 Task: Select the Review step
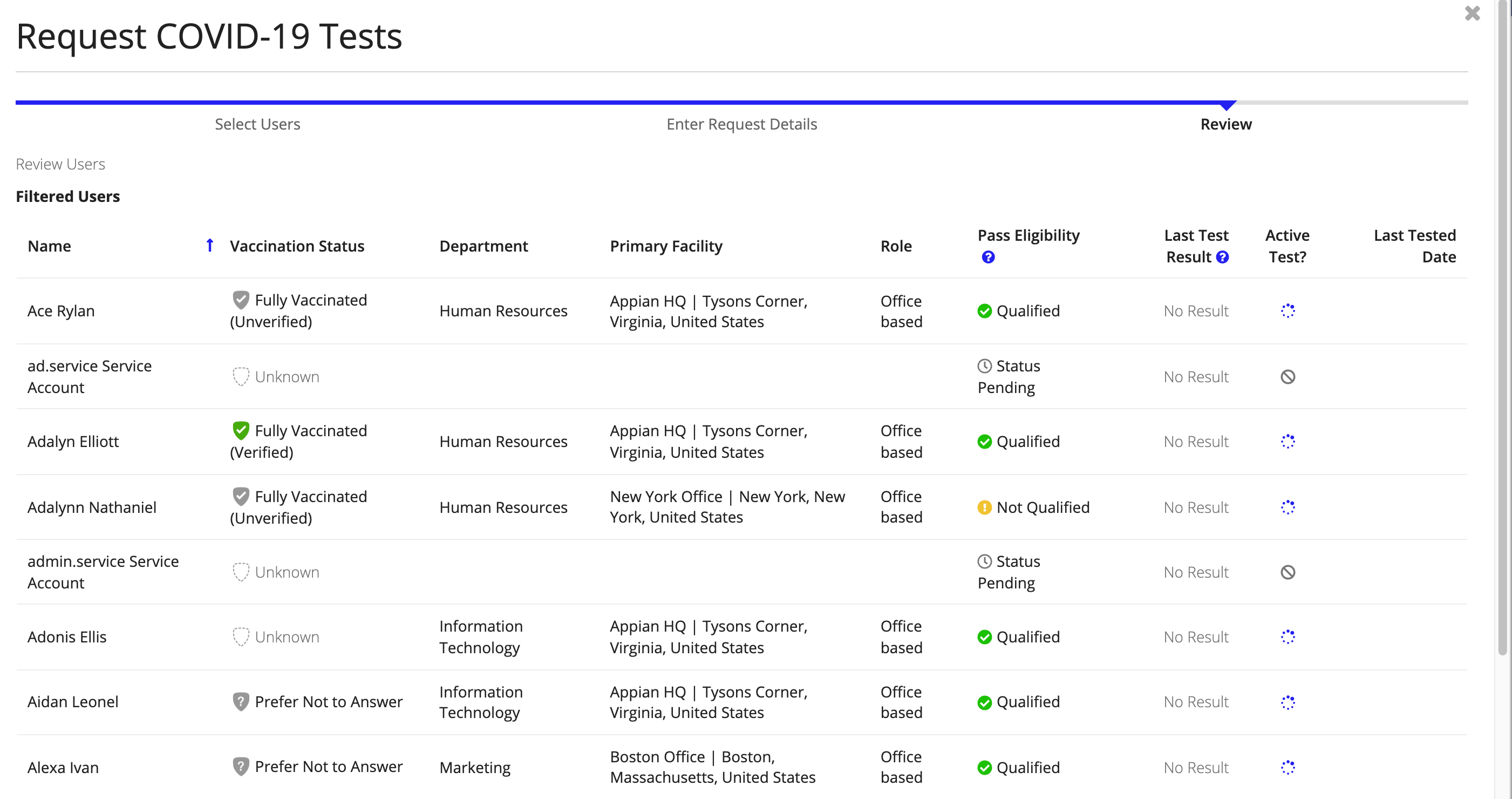[1225, 124]
